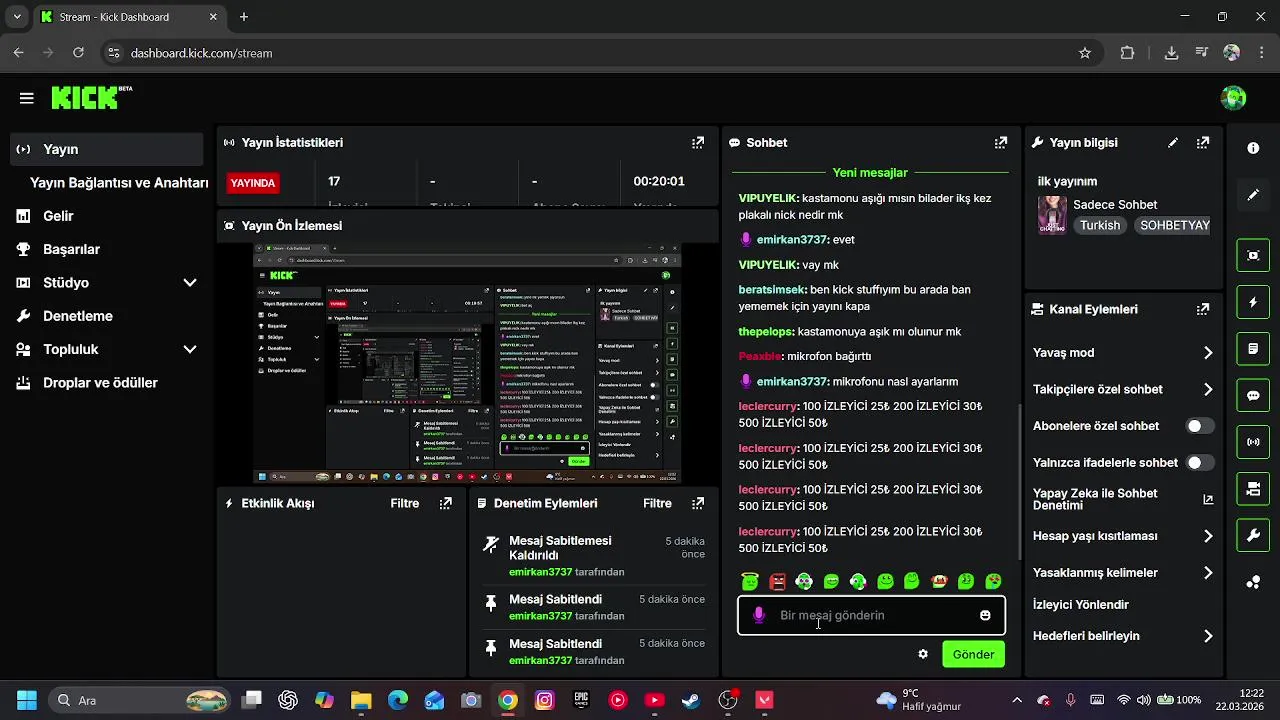
Task: Pop out the Sohbet chat panel
Action: point(1001,143)
